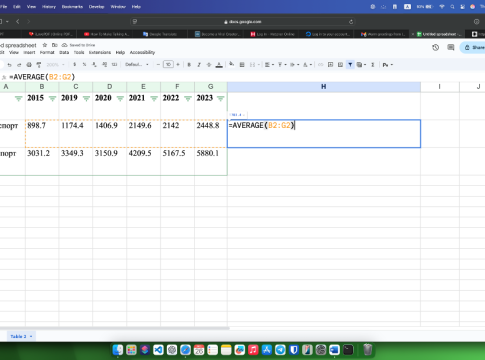The height and width of the screenshot is (360, 485).
Task: Open borders options
Action: [242, 65]
